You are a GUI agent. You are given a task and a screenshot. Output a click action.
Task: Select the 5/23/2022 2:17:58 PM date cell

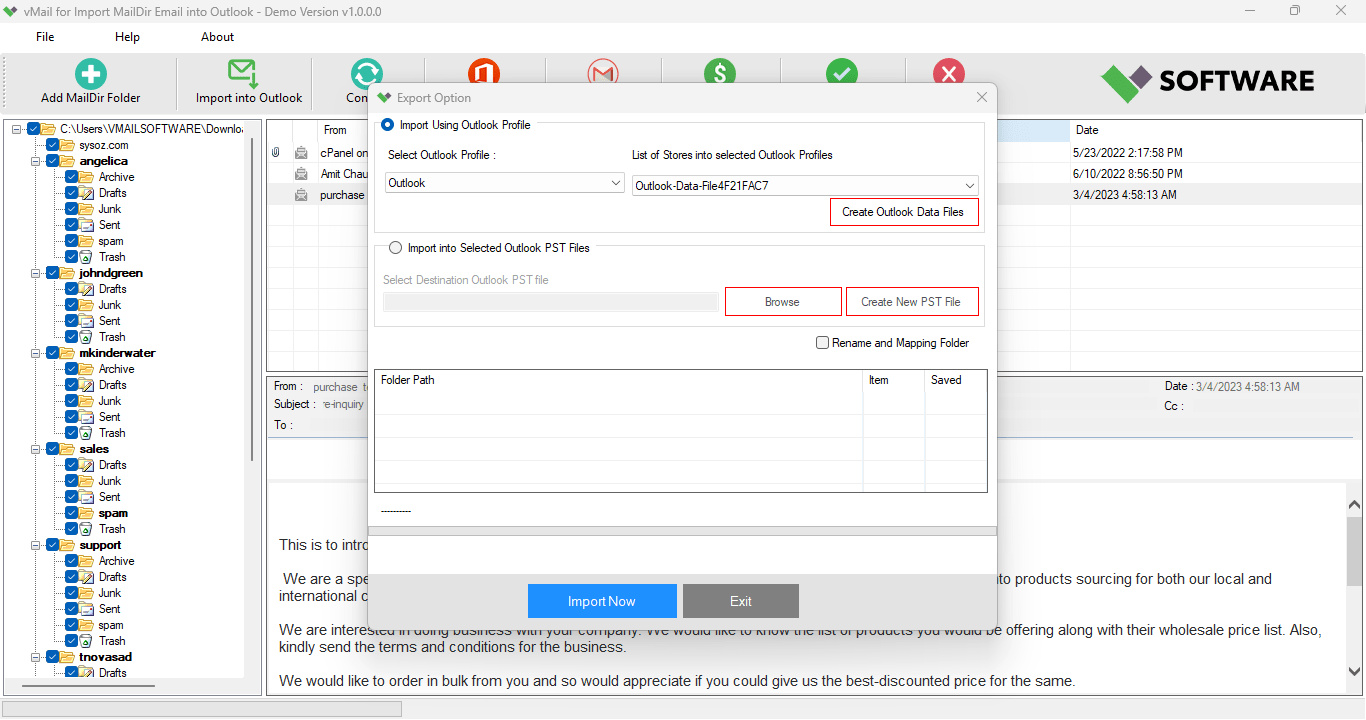coord(1127,153)
